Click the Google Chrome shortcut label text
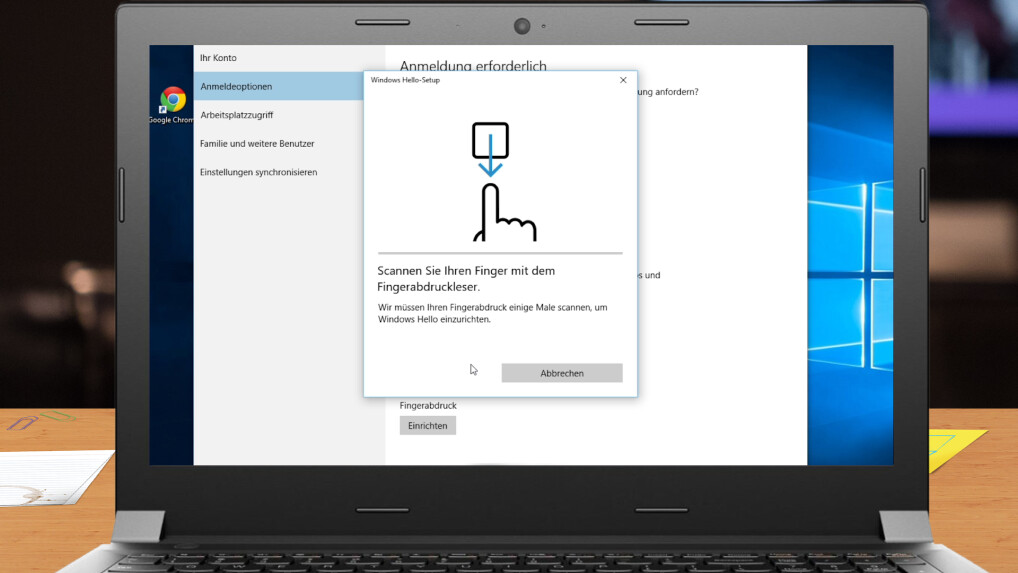Screen dimensions: 1018x573 pyautogui.click(x=171, y=120)
